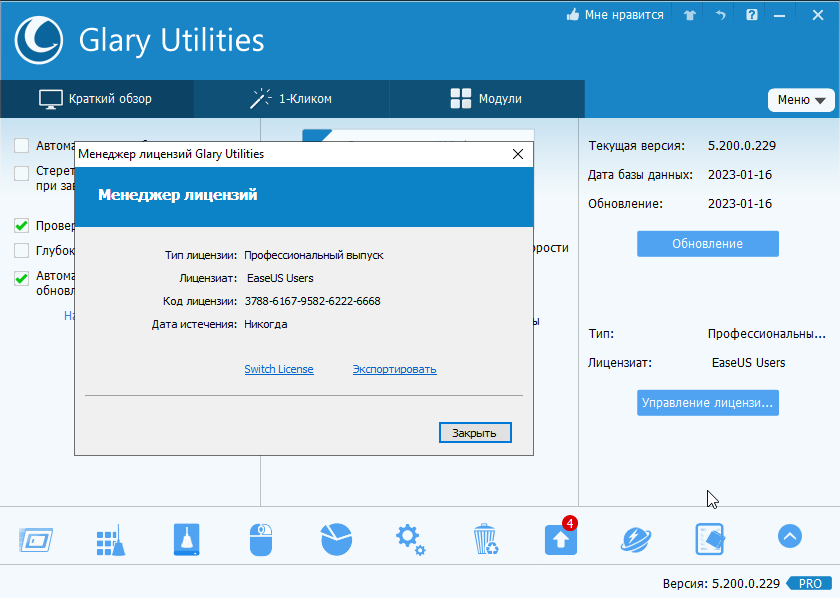Viewport: 840px width, 598px height.
Task: Click the "Обновление" button
Action: pos(708,244)
